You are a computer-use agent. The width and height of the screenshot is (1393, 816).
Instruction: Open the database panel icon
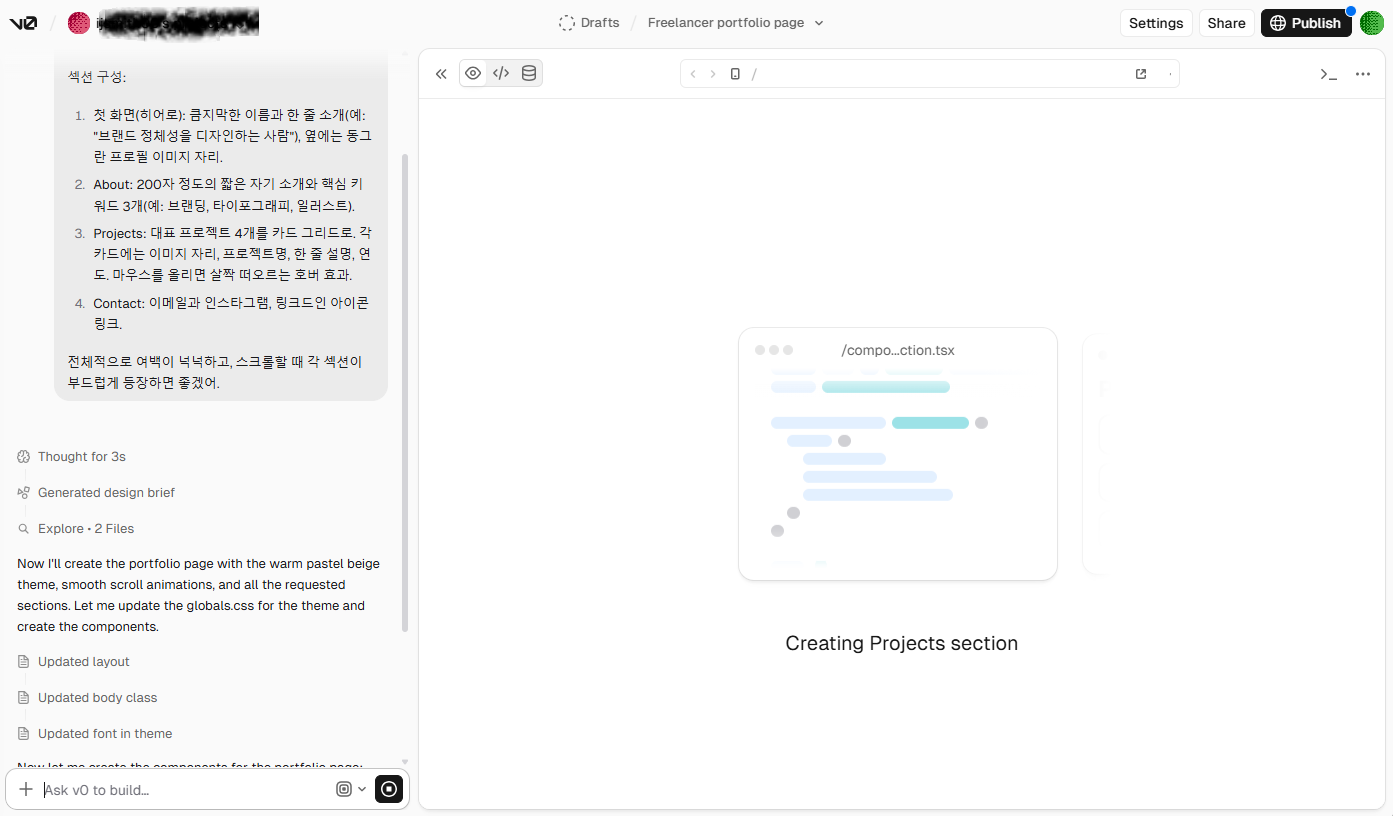click(529, 74)
